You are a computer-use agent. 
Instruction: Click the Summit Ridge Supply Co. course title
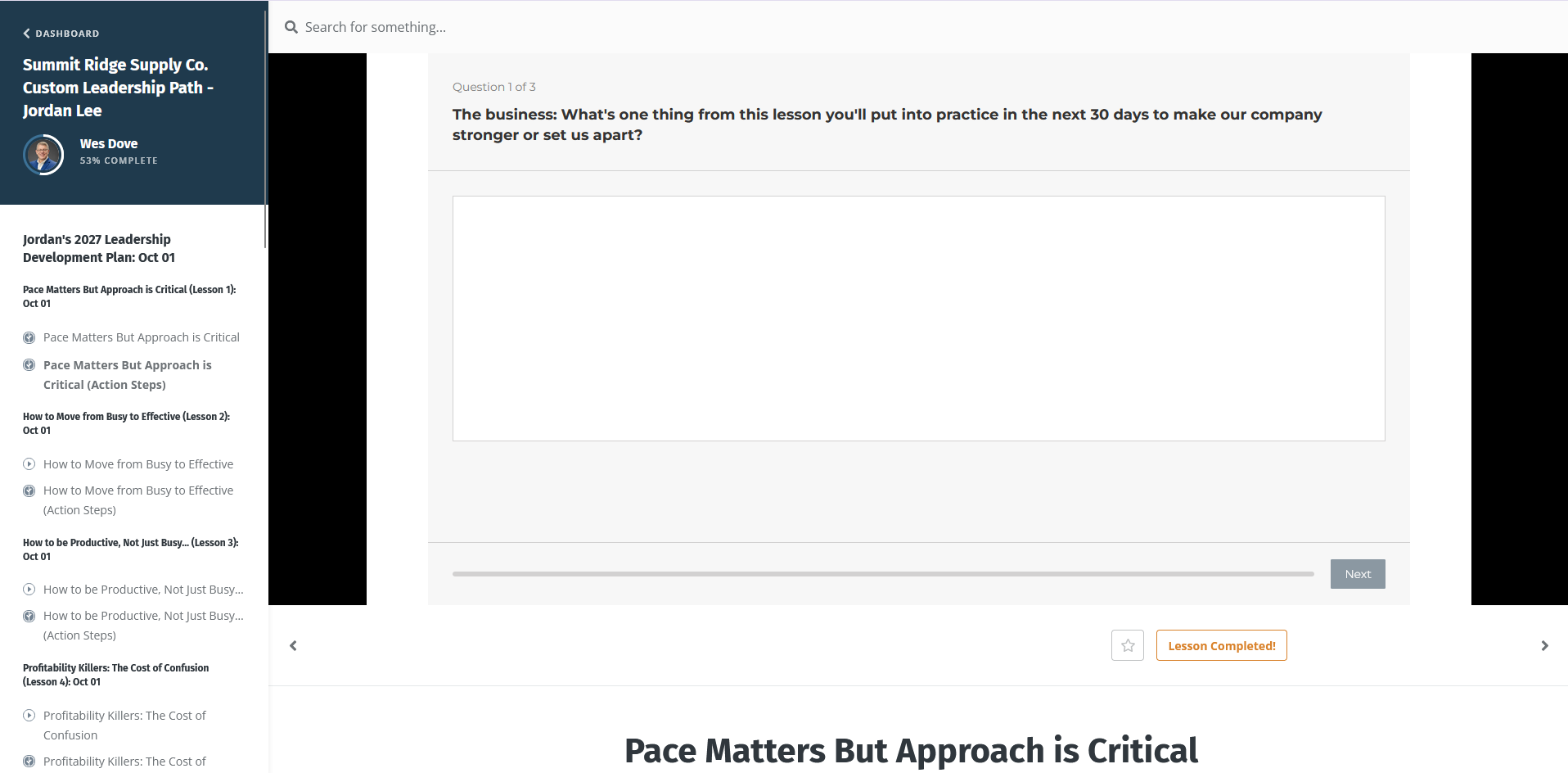point(119,88)
